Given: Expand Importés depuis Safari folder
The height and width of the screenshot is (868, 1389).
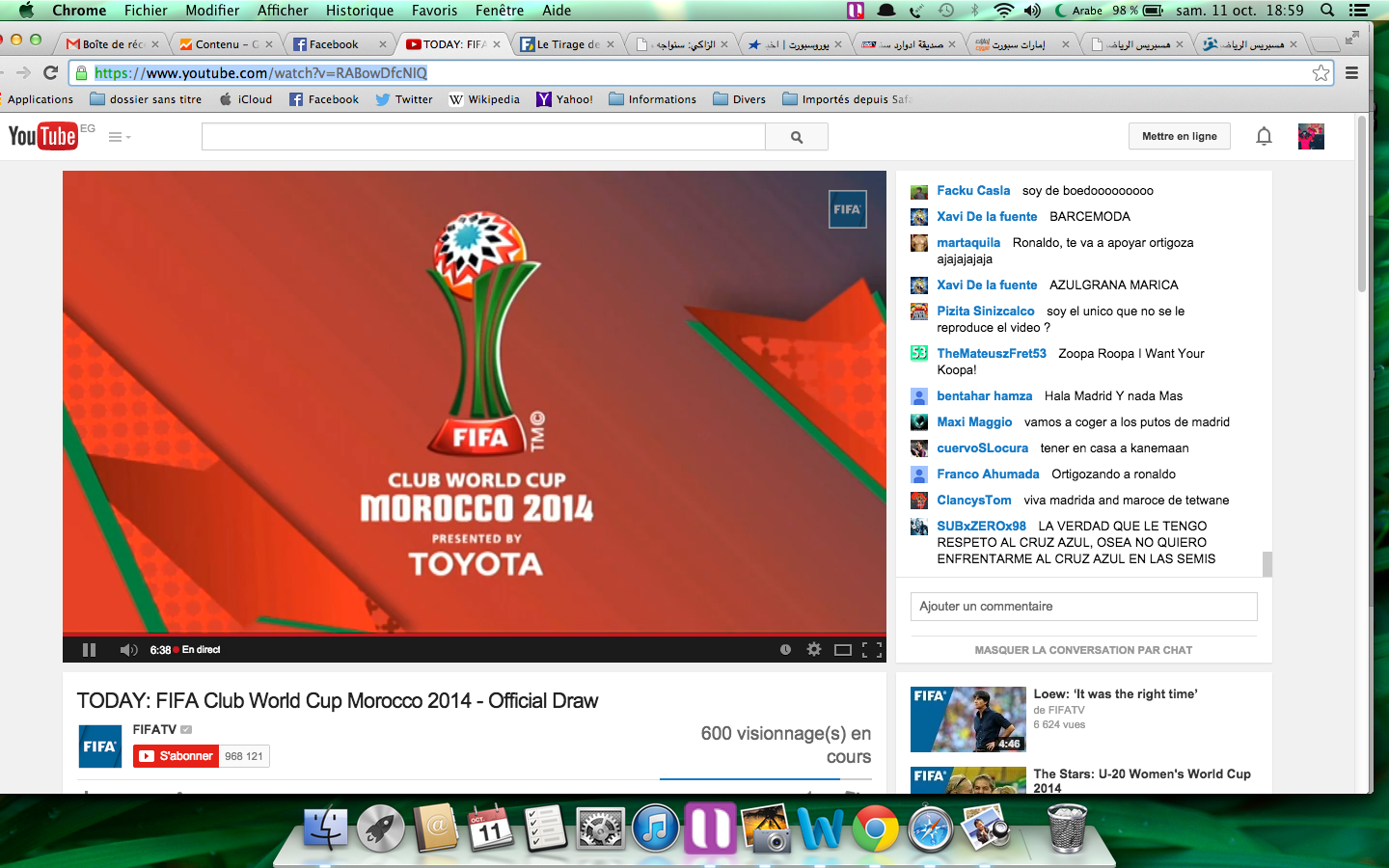Looking at the screenshot, I should 847,99.
